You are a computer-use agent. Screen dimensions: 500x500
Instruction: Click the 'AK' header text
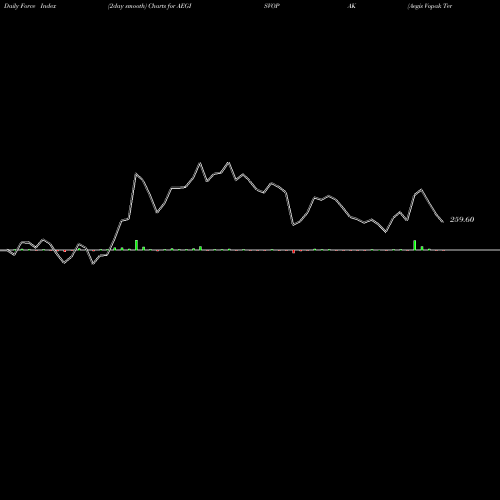pos(352,6)
